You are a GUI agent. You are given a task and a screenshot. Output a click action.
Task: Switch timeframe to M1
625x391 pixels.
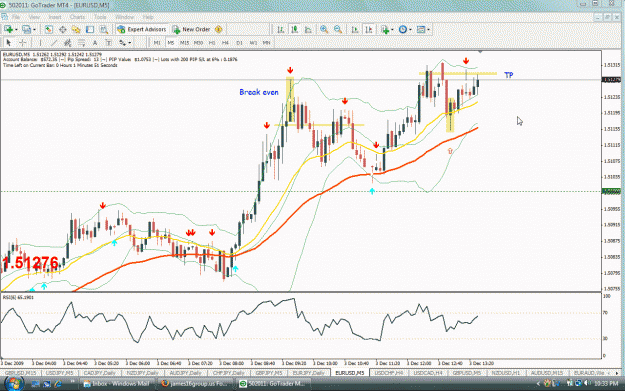(x=157, y=43)
